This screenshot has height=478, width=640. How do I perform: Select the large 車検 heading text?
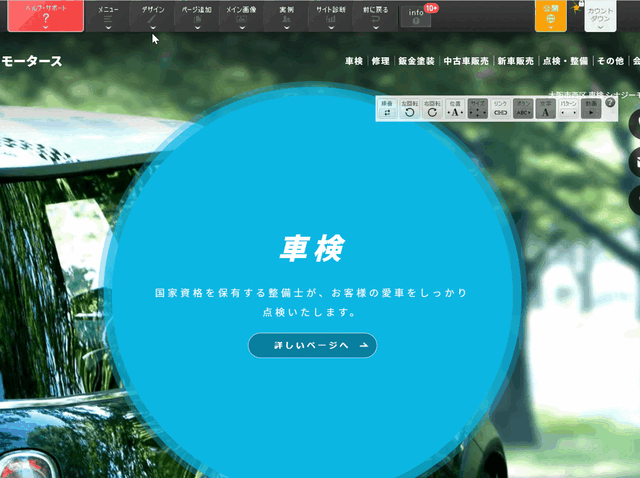(x=312, y=249)
